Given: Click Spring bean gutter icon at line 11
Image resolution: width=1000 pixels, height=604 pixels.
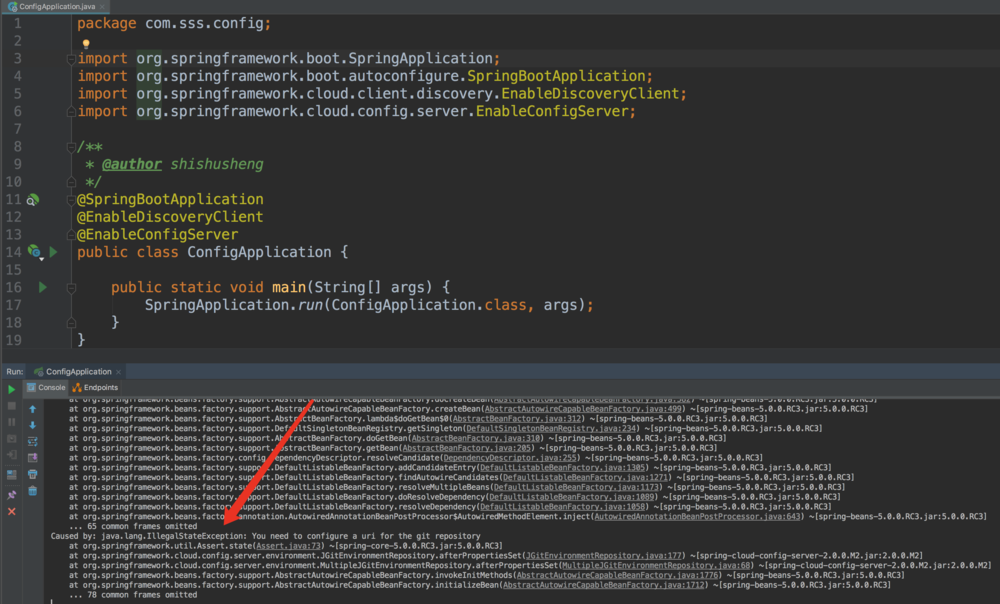Looking at the screenshot, I should [x=33, y=200].
